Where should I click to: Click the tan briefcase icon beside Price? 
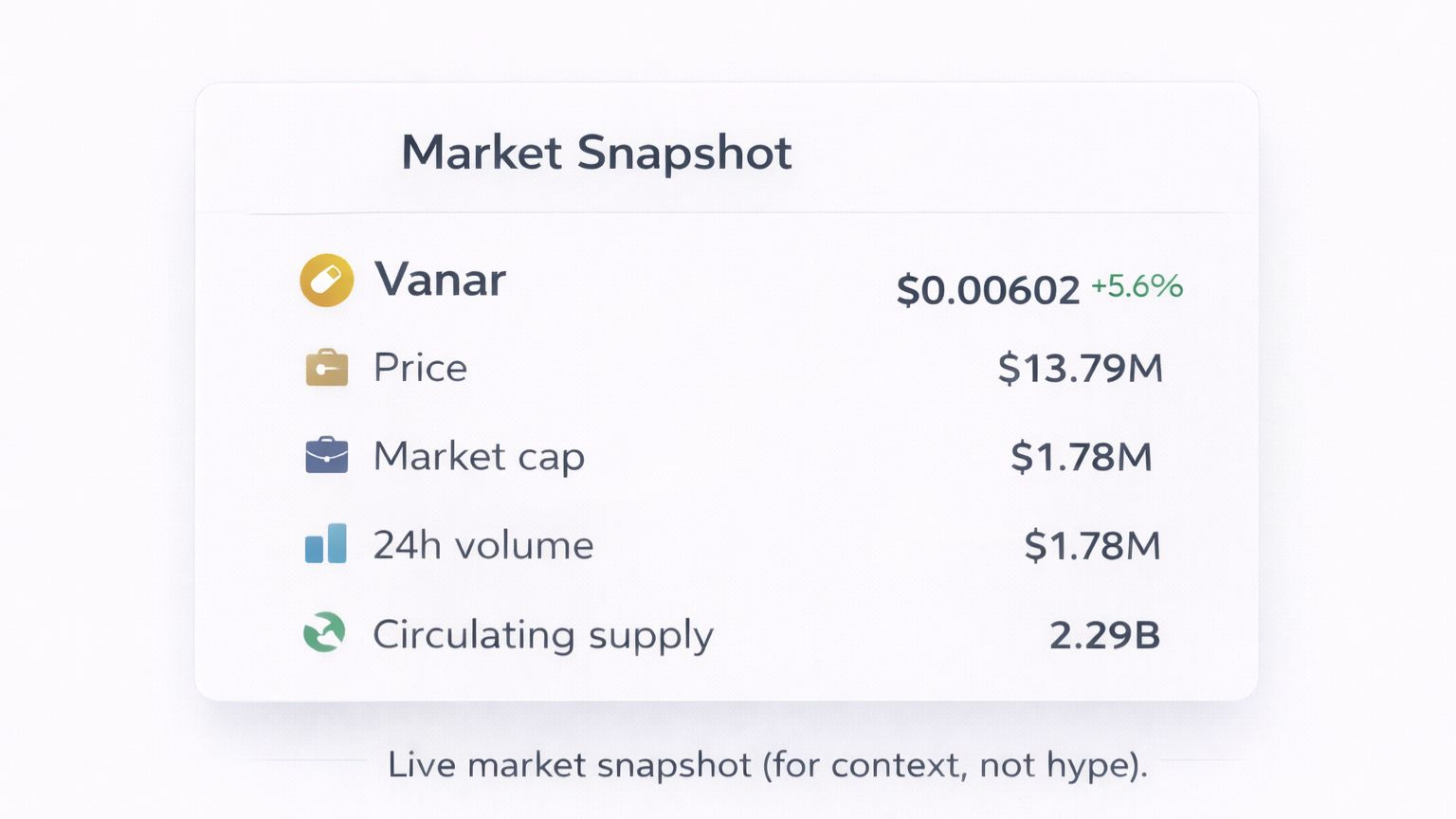click(326, 368)
